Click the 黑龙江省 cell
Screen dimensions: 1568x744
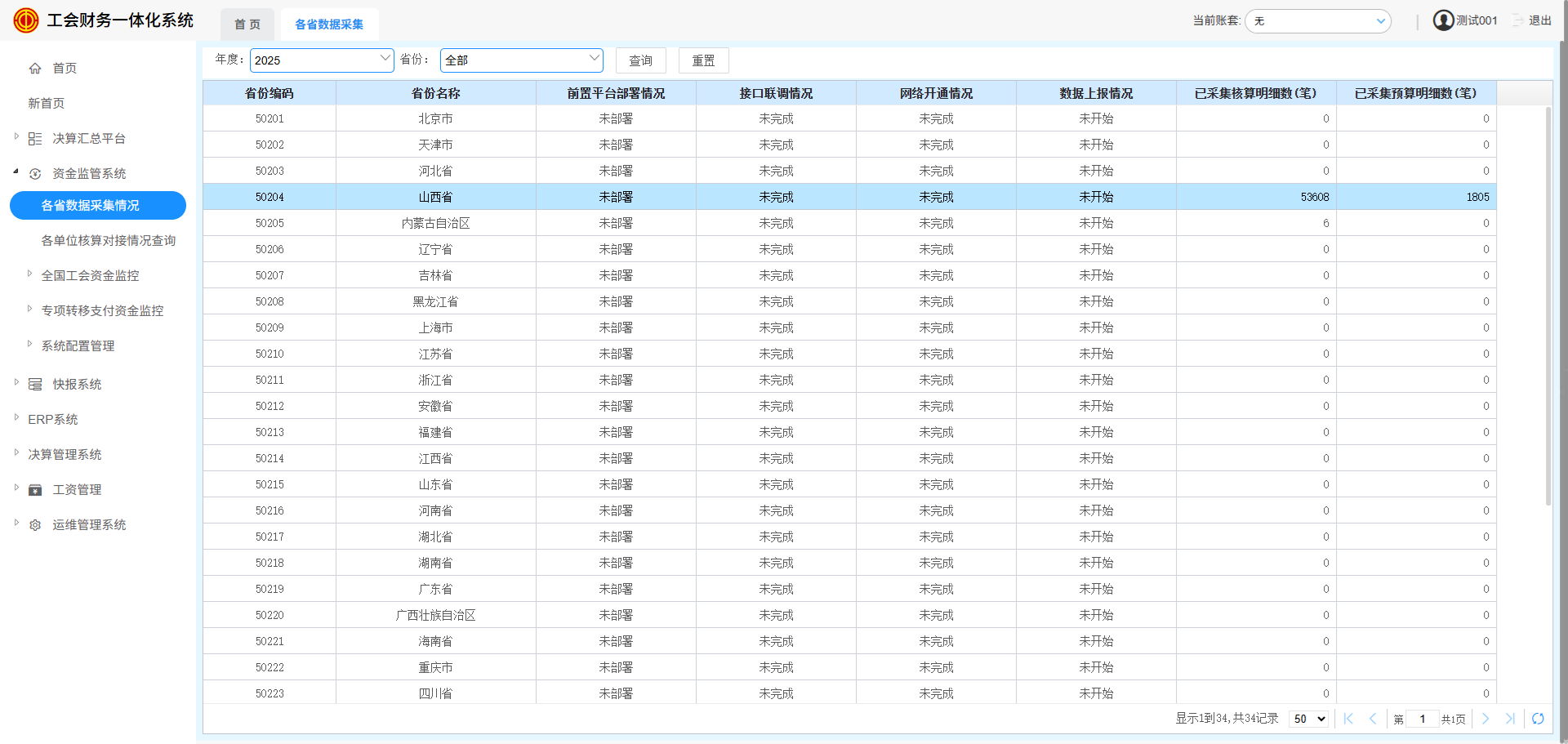[x=436, y=301]
